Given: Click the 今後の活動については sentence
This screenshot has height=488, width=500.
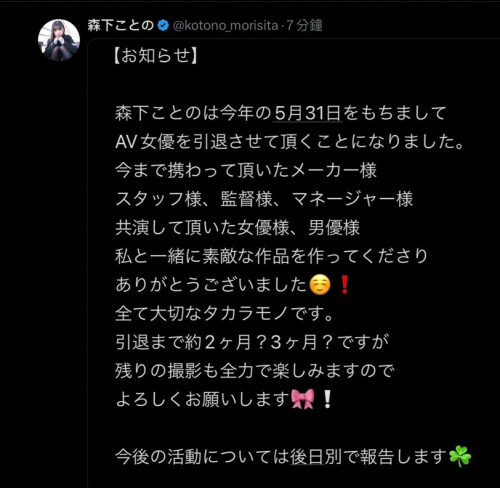Looking at the screenshot, I should click(293, 457).
